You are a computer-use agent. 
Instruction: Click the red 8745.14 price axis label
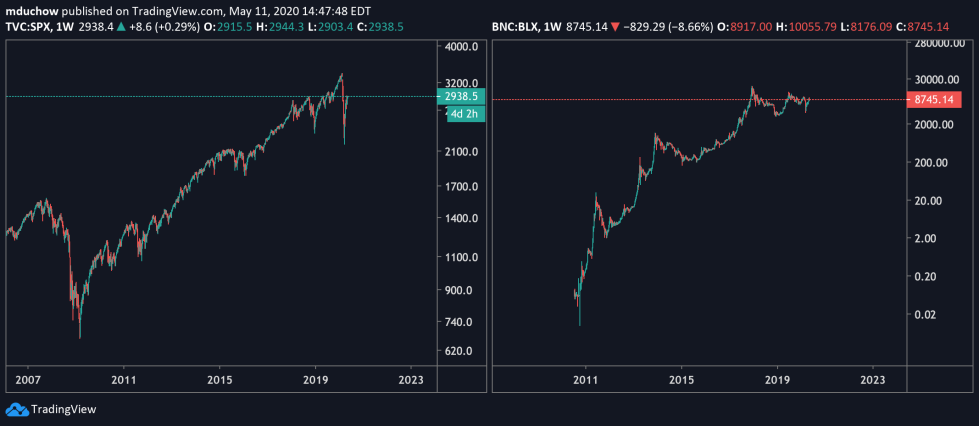(x=937, y=100)
